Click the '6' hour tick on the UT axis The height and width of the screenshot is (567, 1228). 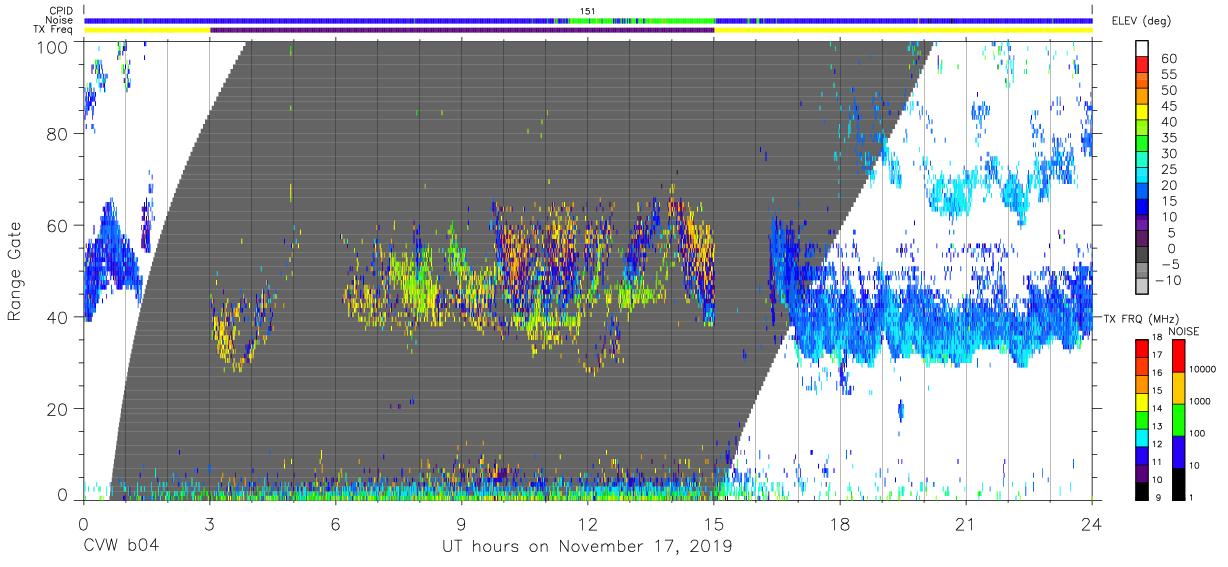[x=335, y=522]
